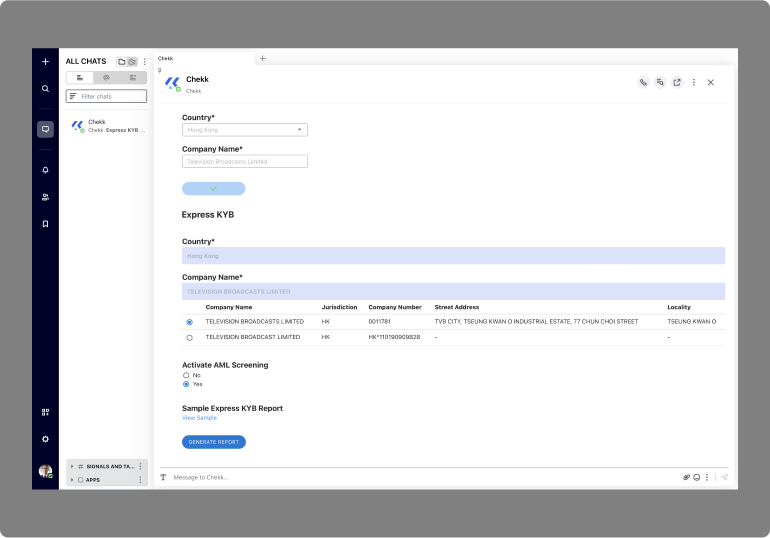
Task: Click company number 0011781
Action: tap(379, 322)
